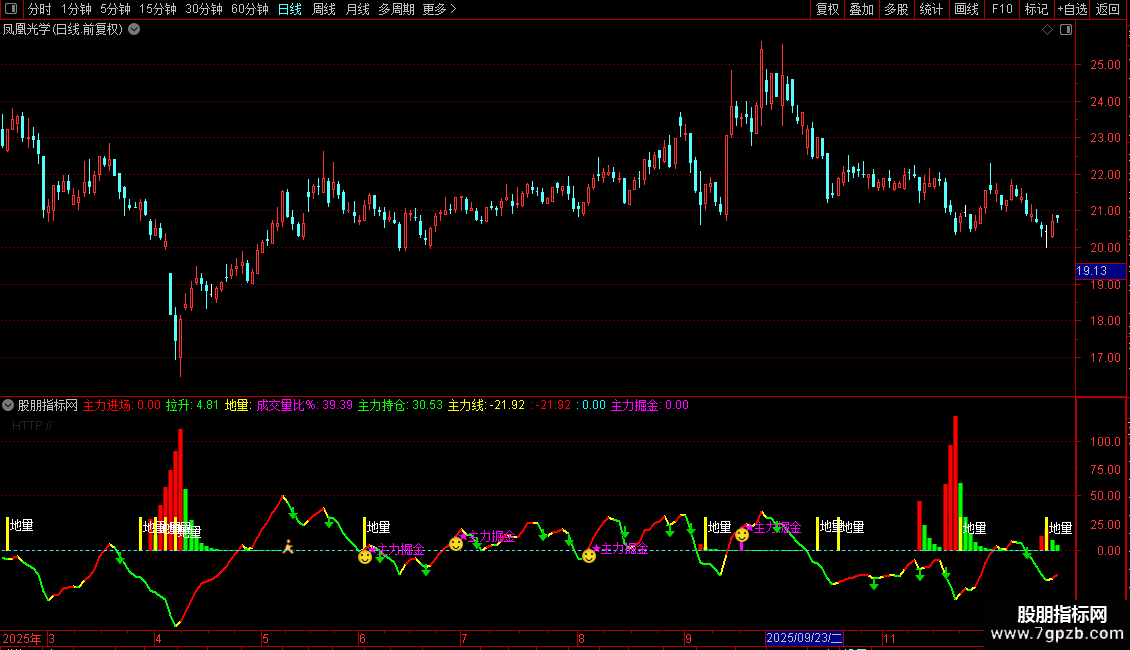Switch to the 分时 intraday view

(40, 9)
